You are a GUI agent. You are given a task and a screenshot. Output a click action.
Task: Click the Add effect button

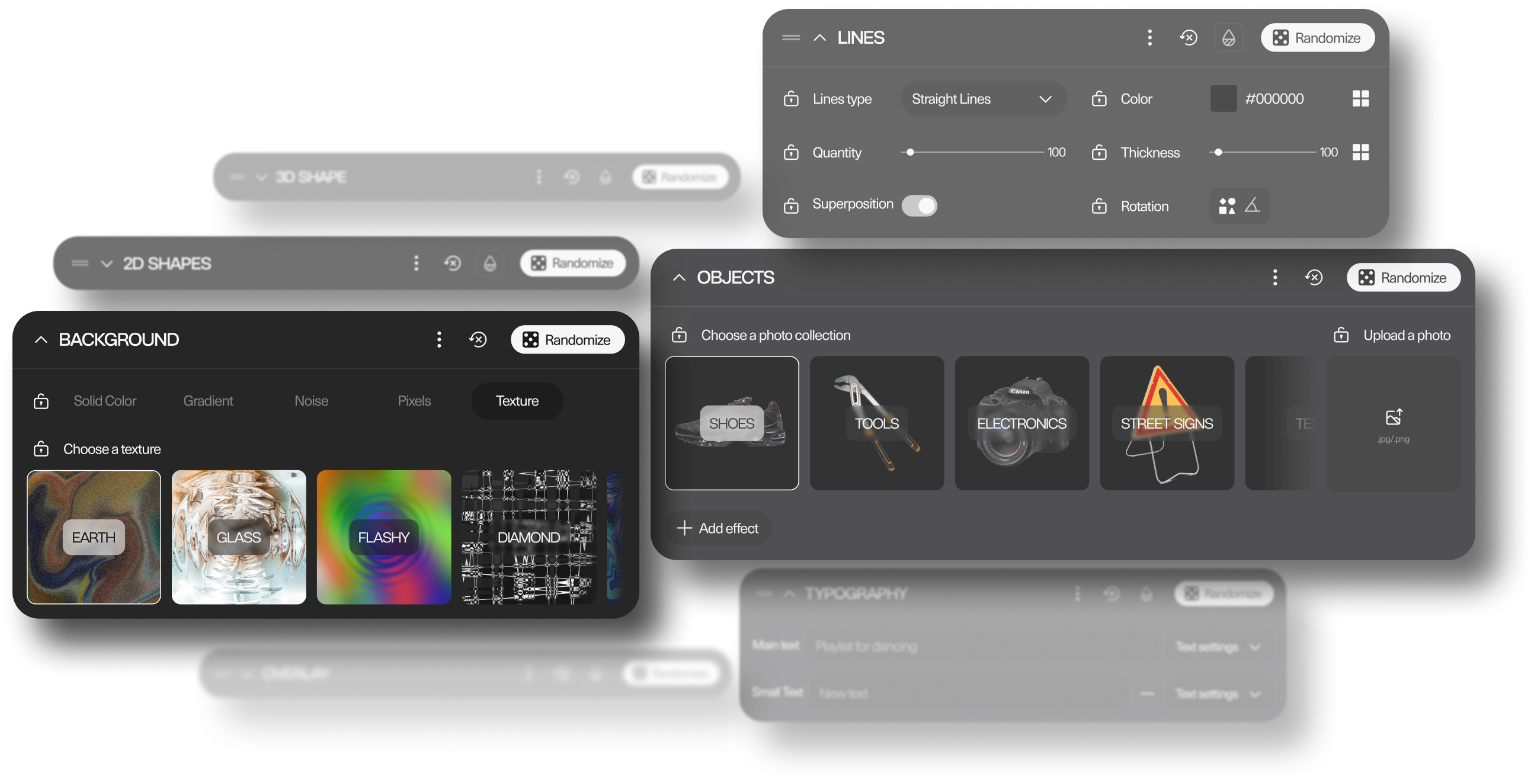[x=718, y=528]
